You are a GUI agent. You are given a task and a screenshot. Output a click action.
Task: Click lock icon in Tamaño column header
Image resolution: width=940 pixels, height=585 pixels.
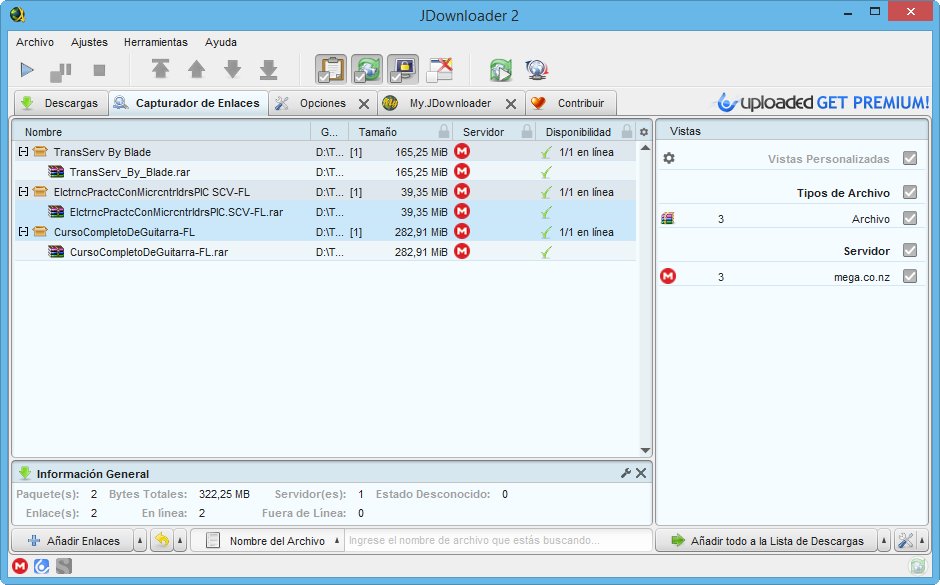444,131
